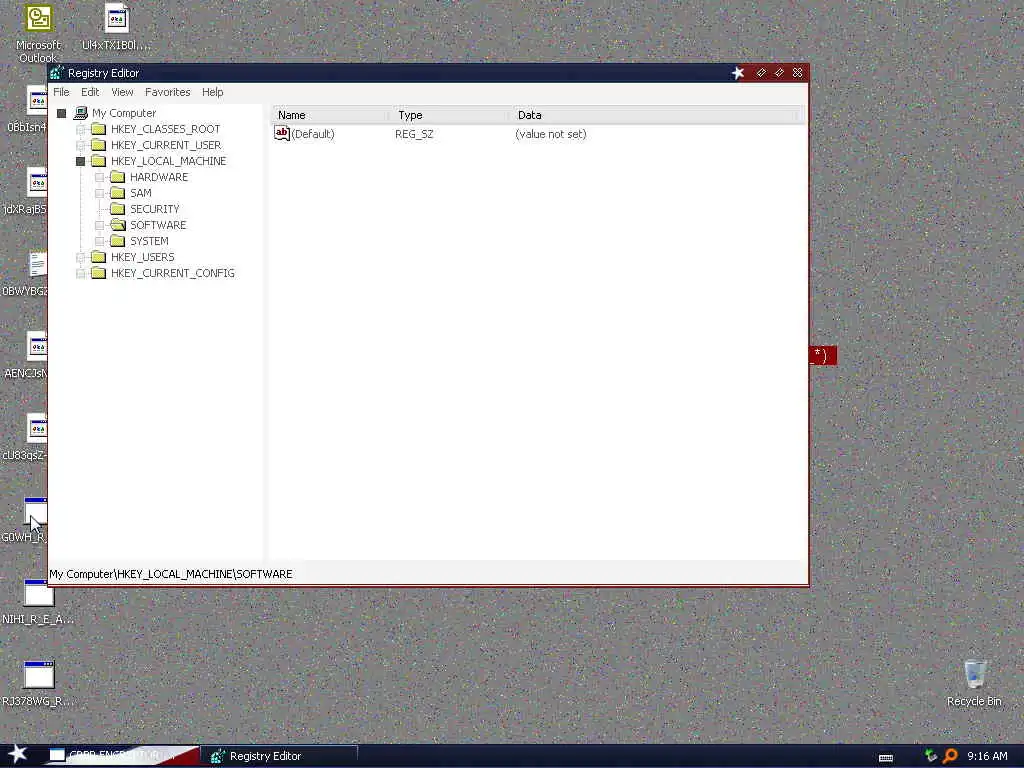Sort values by the Data column header
This screenshot has width=1024, height=768.
pos(655,115)
